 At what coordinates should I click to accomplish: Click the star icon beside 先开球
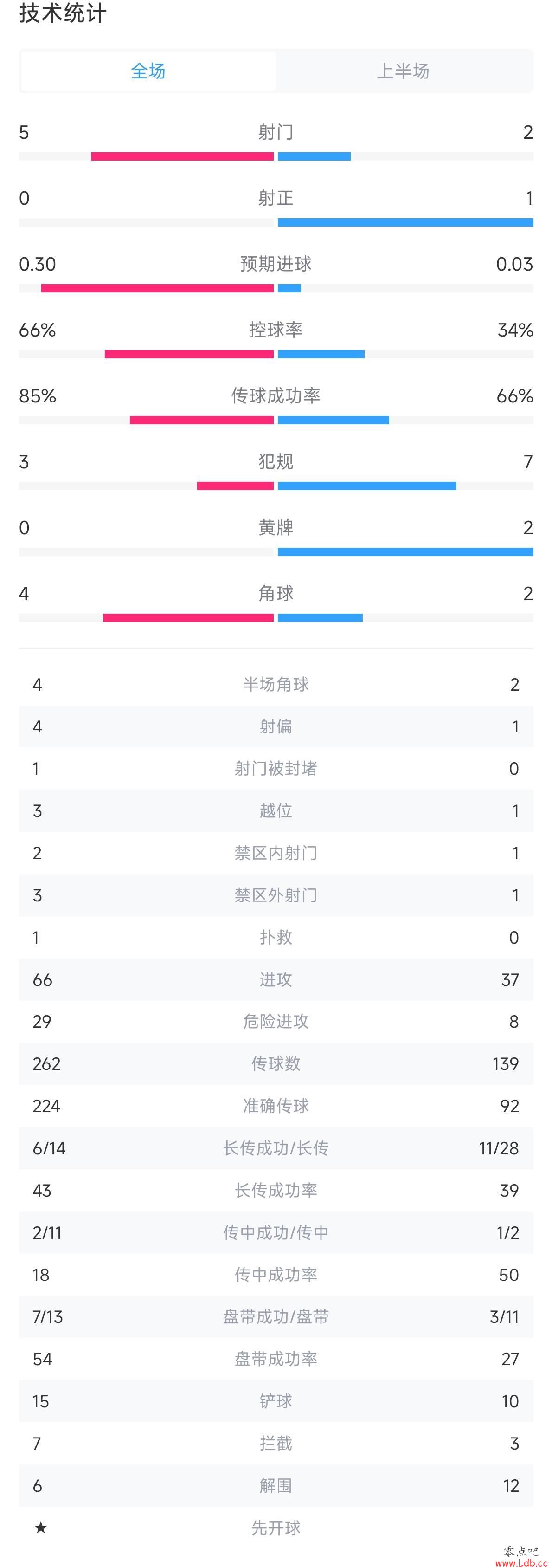41,1527
